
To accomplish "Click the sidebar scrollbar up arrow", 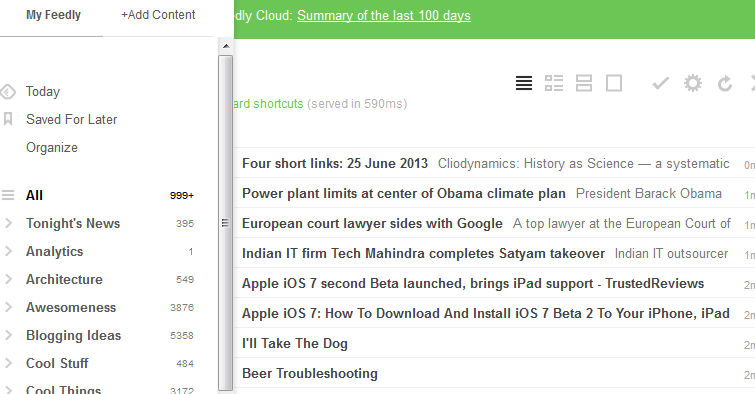I will [x=226, y=46].
